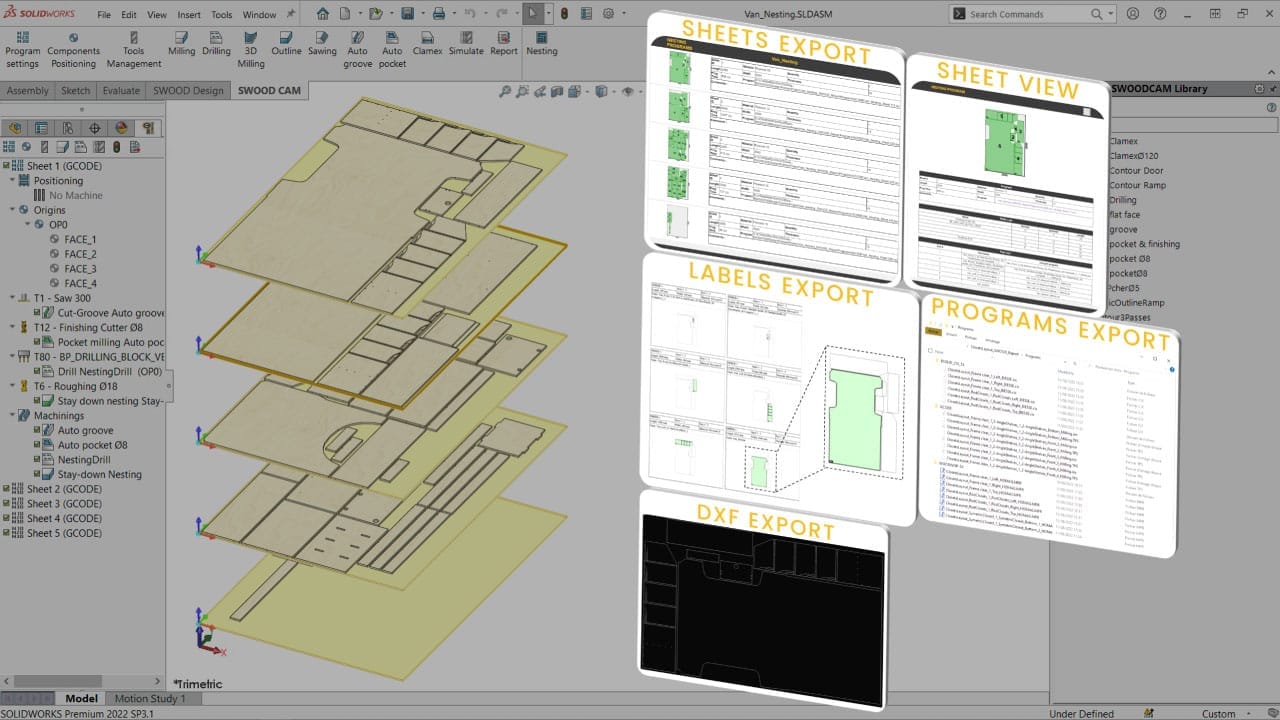Collapse the OP0 node

tap(27, 225)
